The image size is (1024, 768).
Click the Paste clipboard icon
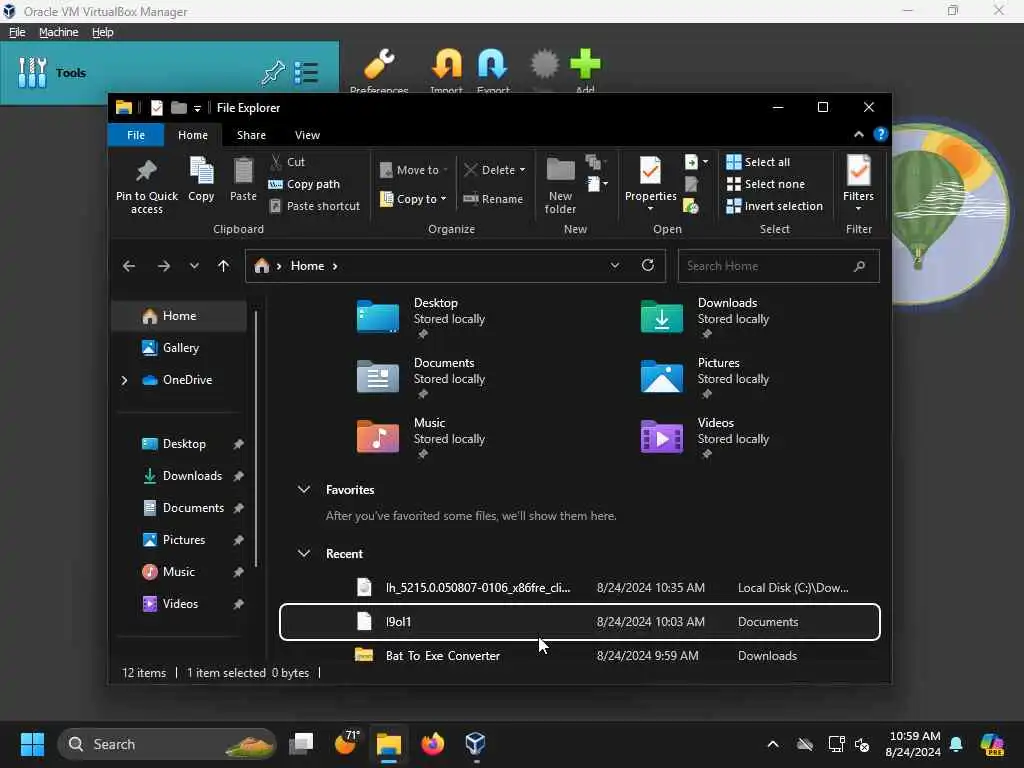click(243, 180)
